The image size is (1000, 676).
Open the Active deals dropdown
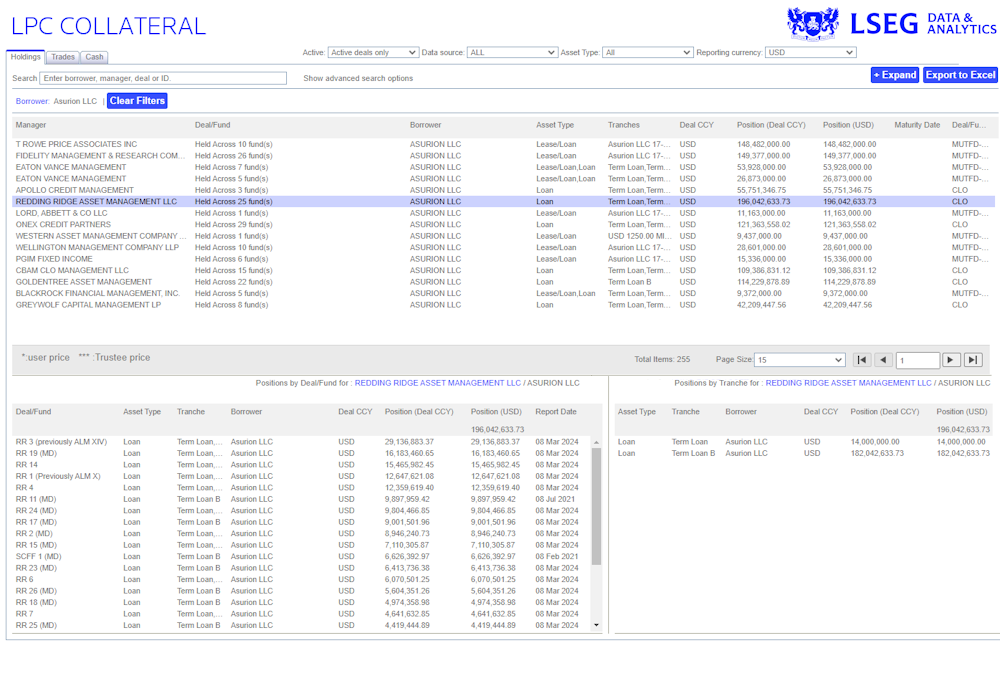pos(373,52)
